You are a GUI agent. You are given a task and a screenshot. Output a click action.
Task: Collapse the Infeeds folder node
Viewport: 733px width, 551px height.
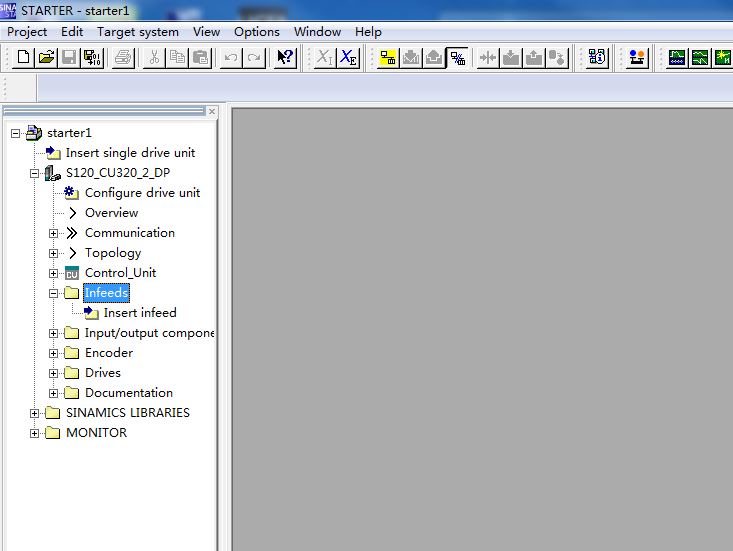(x=54, y=293)
